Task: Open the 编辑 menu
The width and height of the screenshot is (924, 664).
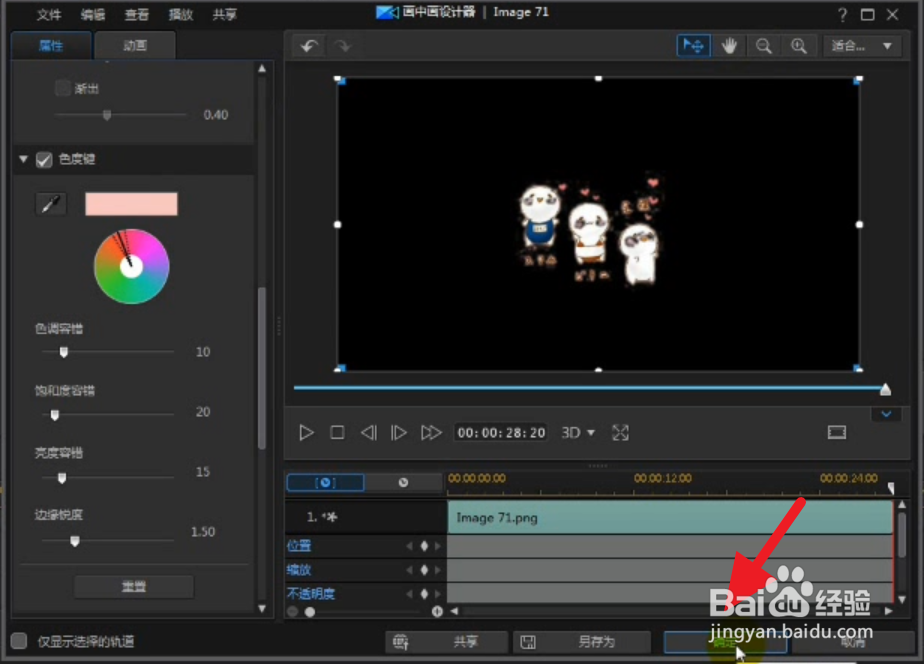Action: pos(93,14)
